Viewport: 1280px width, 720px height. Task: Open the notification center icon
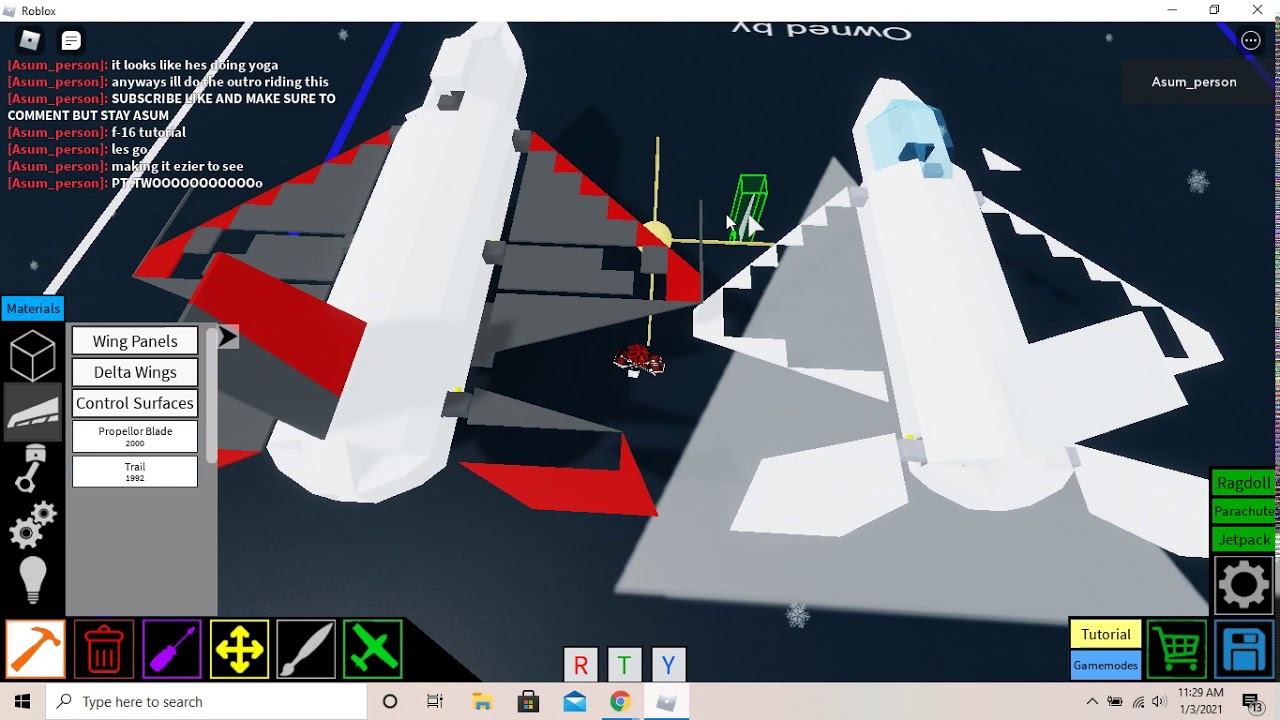1254,702
